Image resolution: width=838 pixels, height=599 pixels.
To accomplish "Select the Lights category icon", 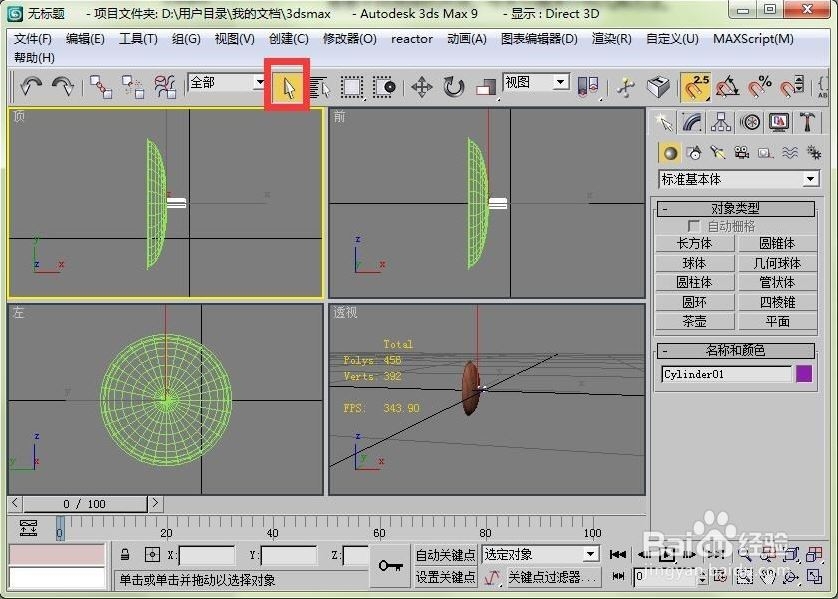I will point(718,153).
